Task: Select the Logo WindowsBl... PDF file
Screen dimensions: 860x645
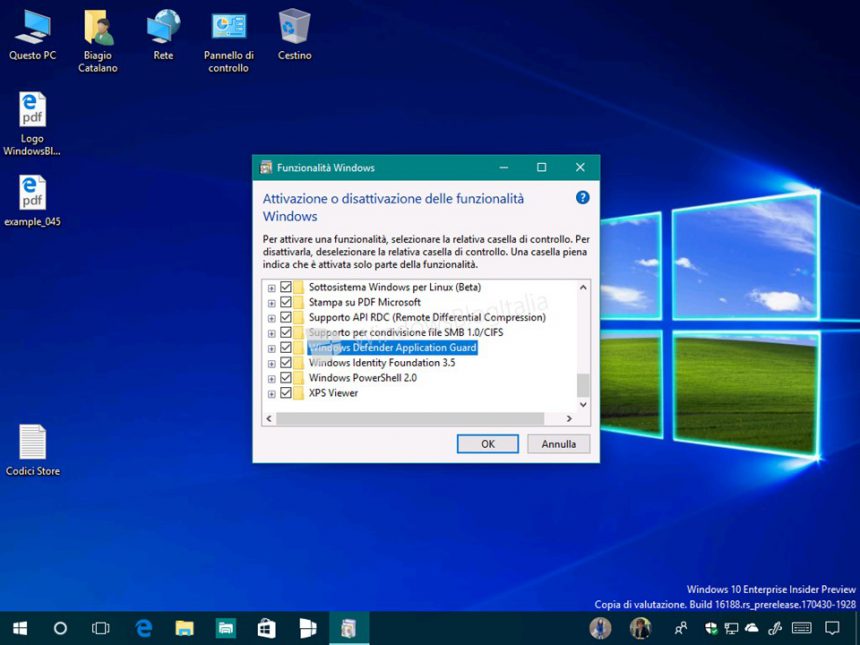Action: coord(32,124)
